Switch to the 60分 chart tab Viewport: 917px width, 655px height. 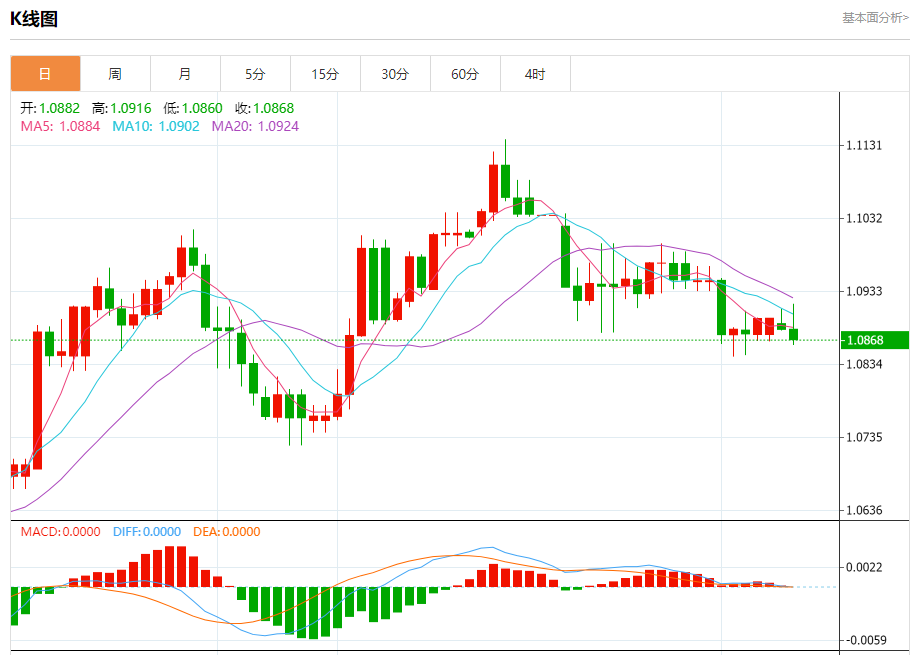[x=465, y=74]
